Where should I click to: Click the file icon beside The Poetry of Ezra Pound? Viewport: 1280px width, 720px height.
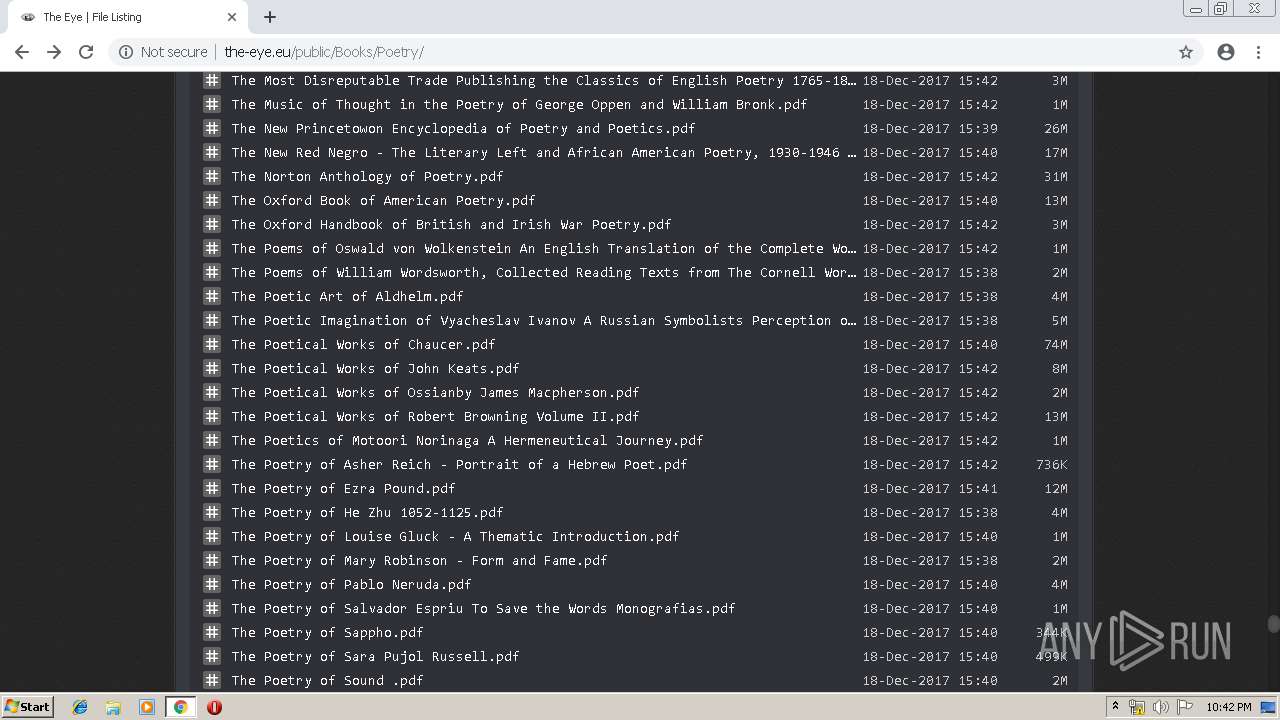(x=212, y=488)
